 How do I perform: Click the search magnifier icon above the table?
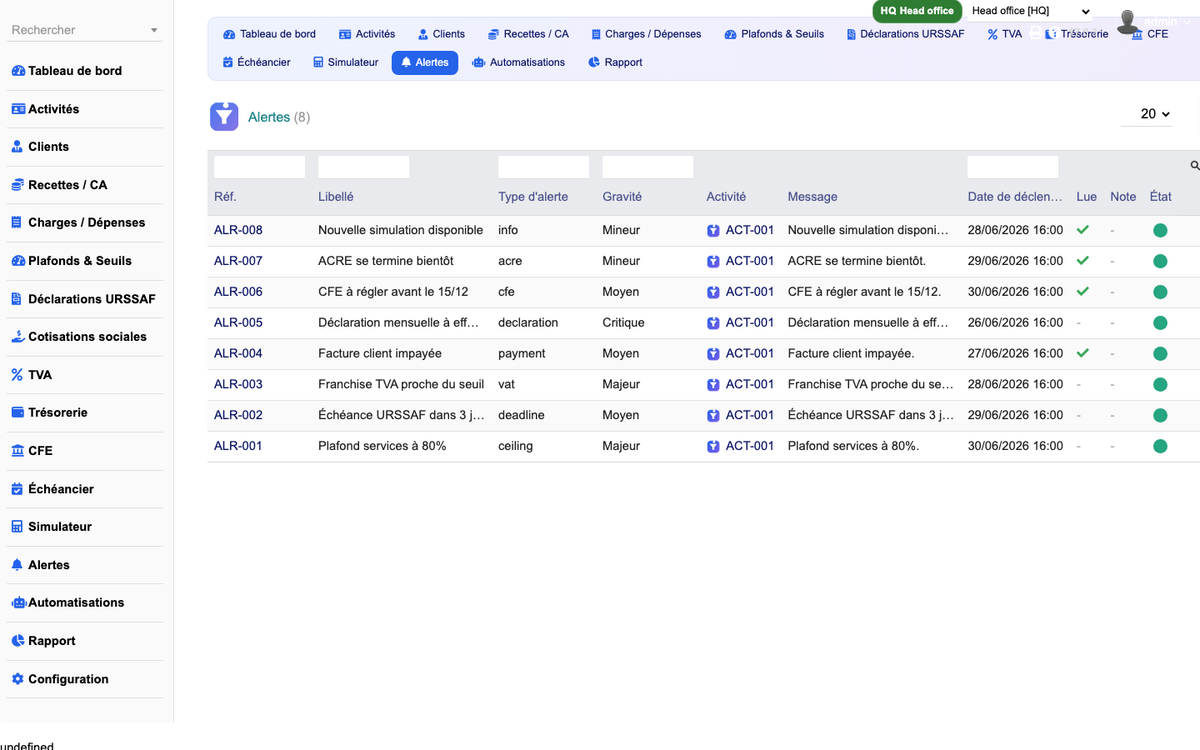1194,166
